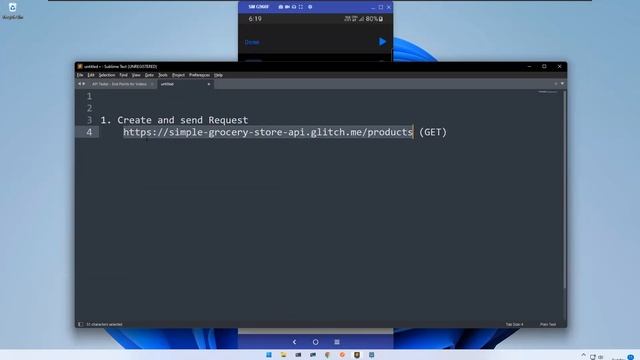This screenshot has height=360, width=640.
Task: Open the Tab Size selector in status bar
Action: click(514, 324)
